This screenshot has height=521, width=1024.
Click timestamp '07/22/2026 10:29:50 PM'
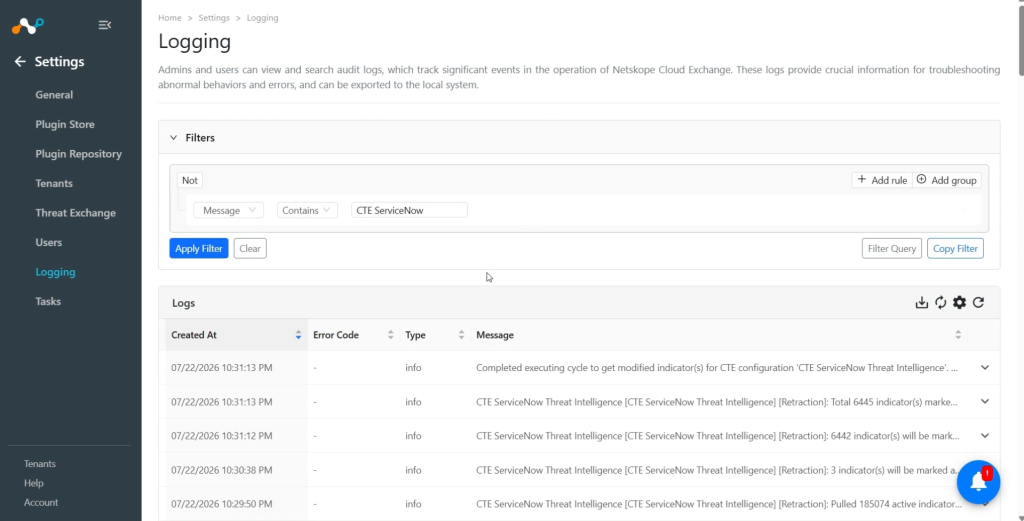pyautogui.click(x=221, y=503)
